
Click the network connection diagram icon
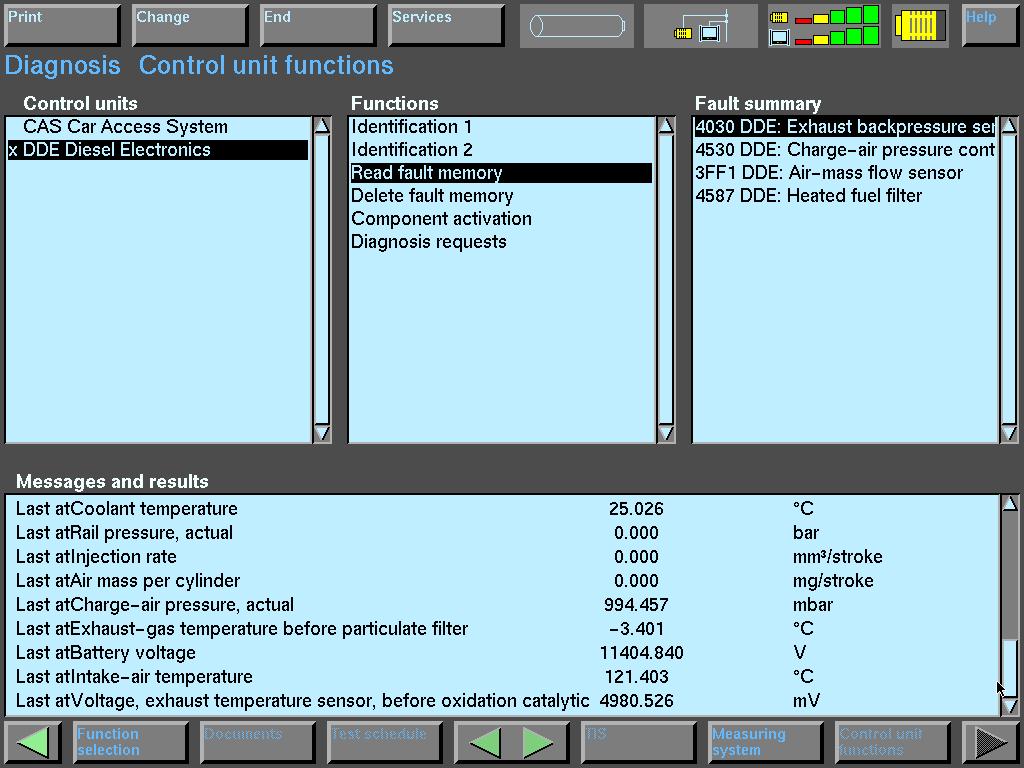(x=701, y=26)
